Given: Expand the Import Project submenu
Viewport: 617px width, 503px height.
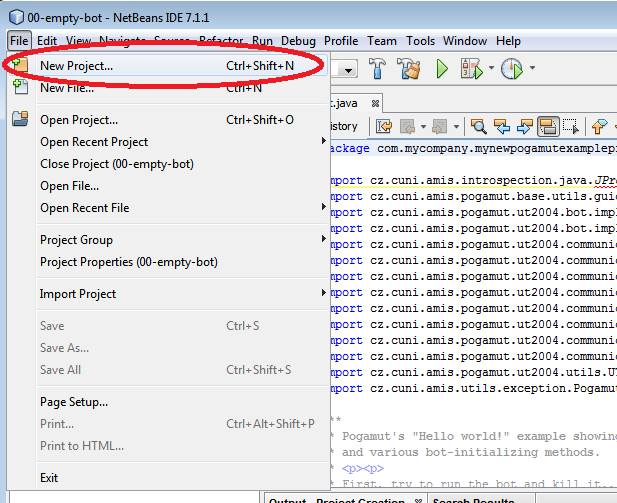Looking at the screenshot, I should coord(167,294).
